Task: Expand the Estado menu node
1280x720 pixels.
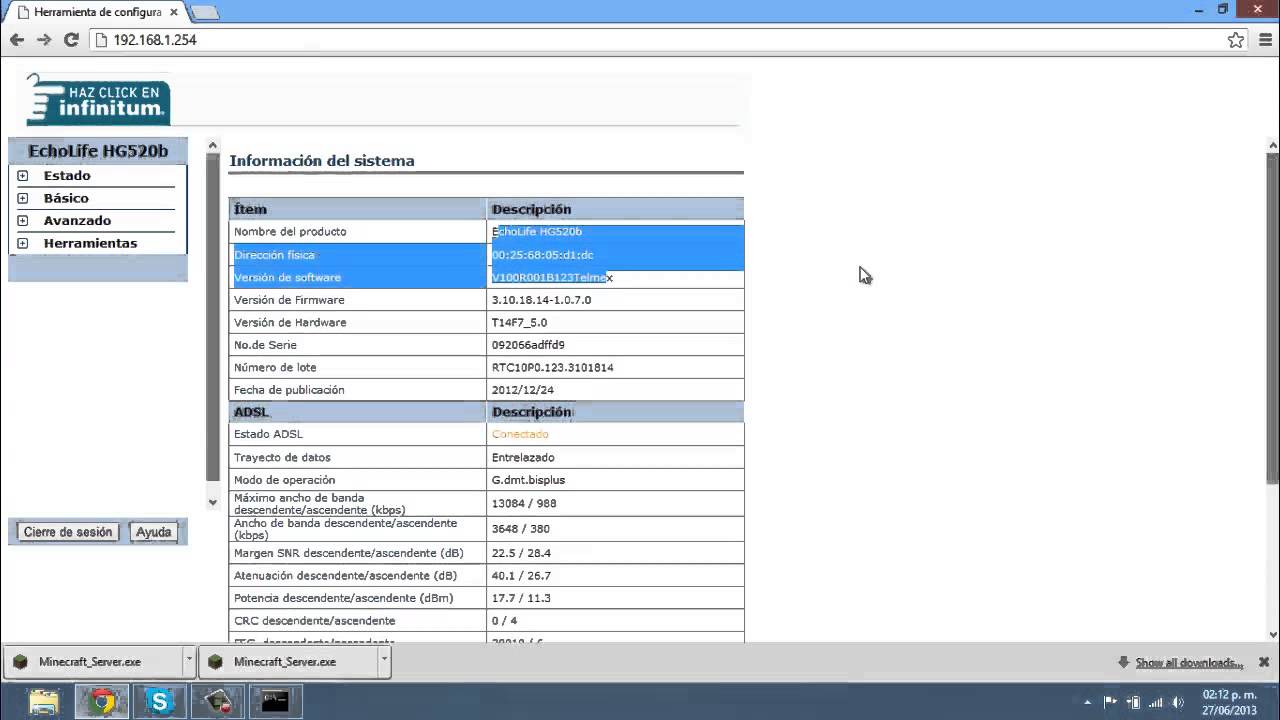Action: tap(22, 176)
